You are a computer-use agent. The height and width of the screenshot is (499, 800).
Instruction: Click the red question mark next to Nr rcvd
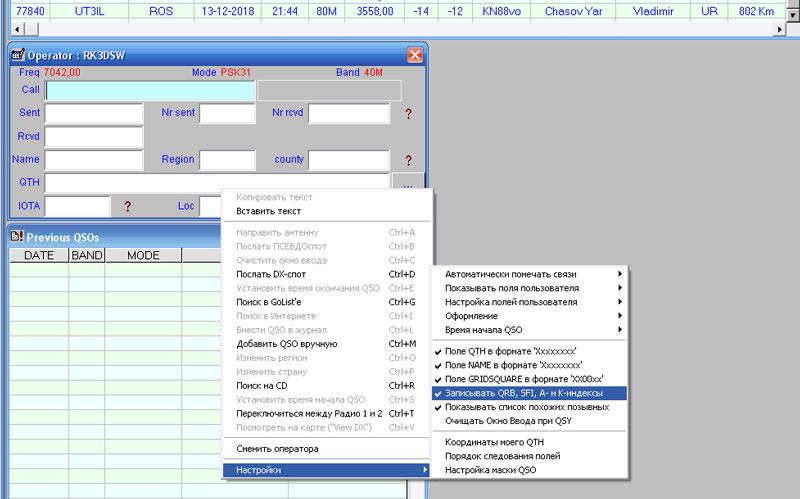[x=408, y=114]
